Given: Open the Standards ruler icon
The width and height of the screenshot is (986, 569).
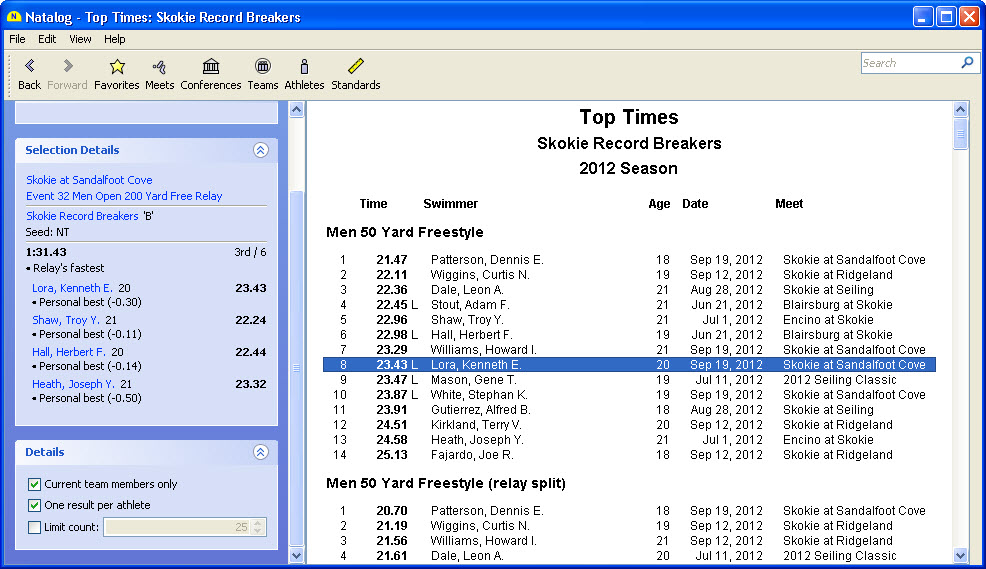Looking at the screenshot, I should tap(356, 67).
